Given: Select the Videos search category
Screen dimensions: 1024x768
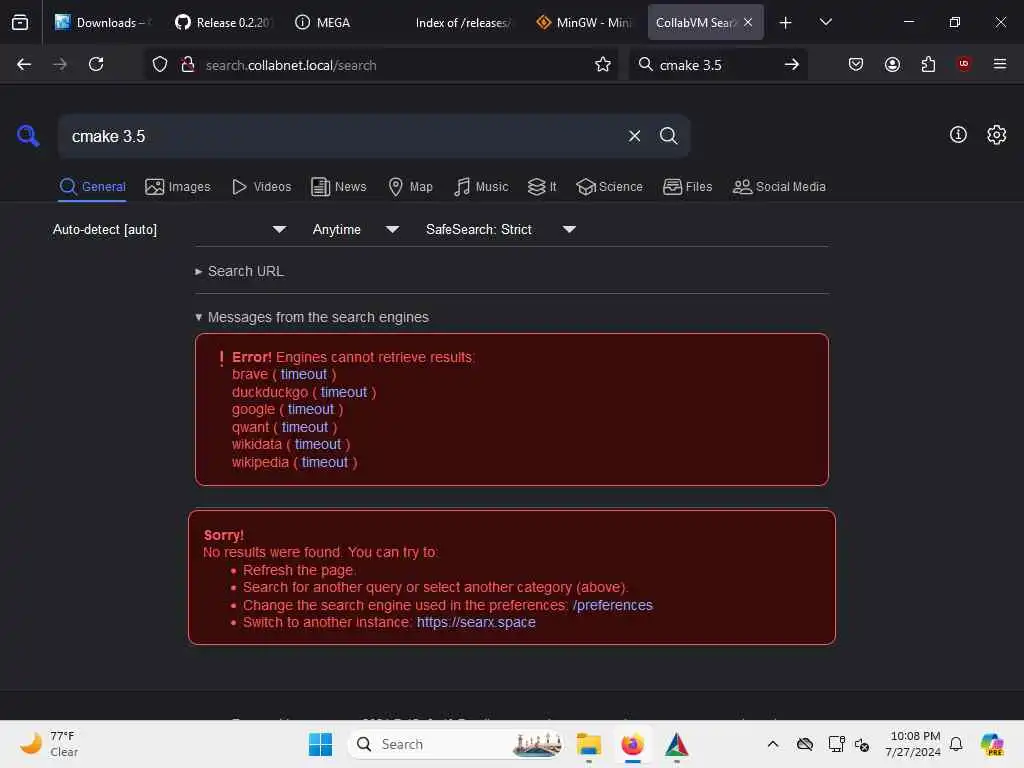Looking at the screenshot, I should pos(261,187).
